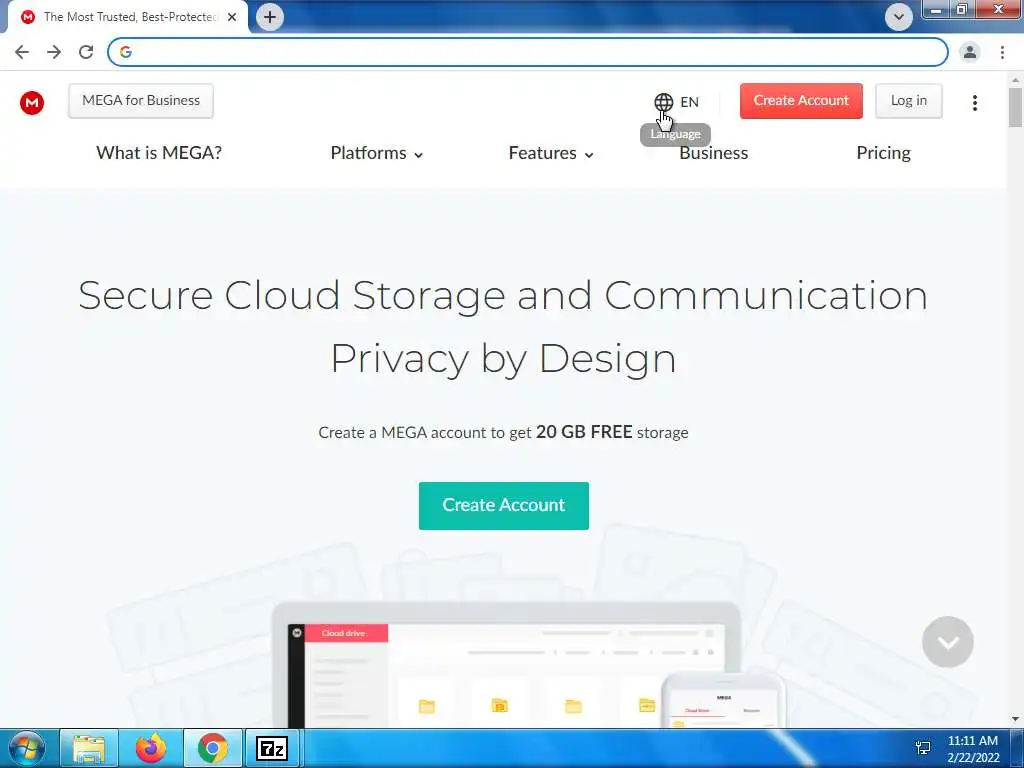Click the taskbar clock and date
The height and width of the screenshot is (768, 1024).
coord(972,748)
